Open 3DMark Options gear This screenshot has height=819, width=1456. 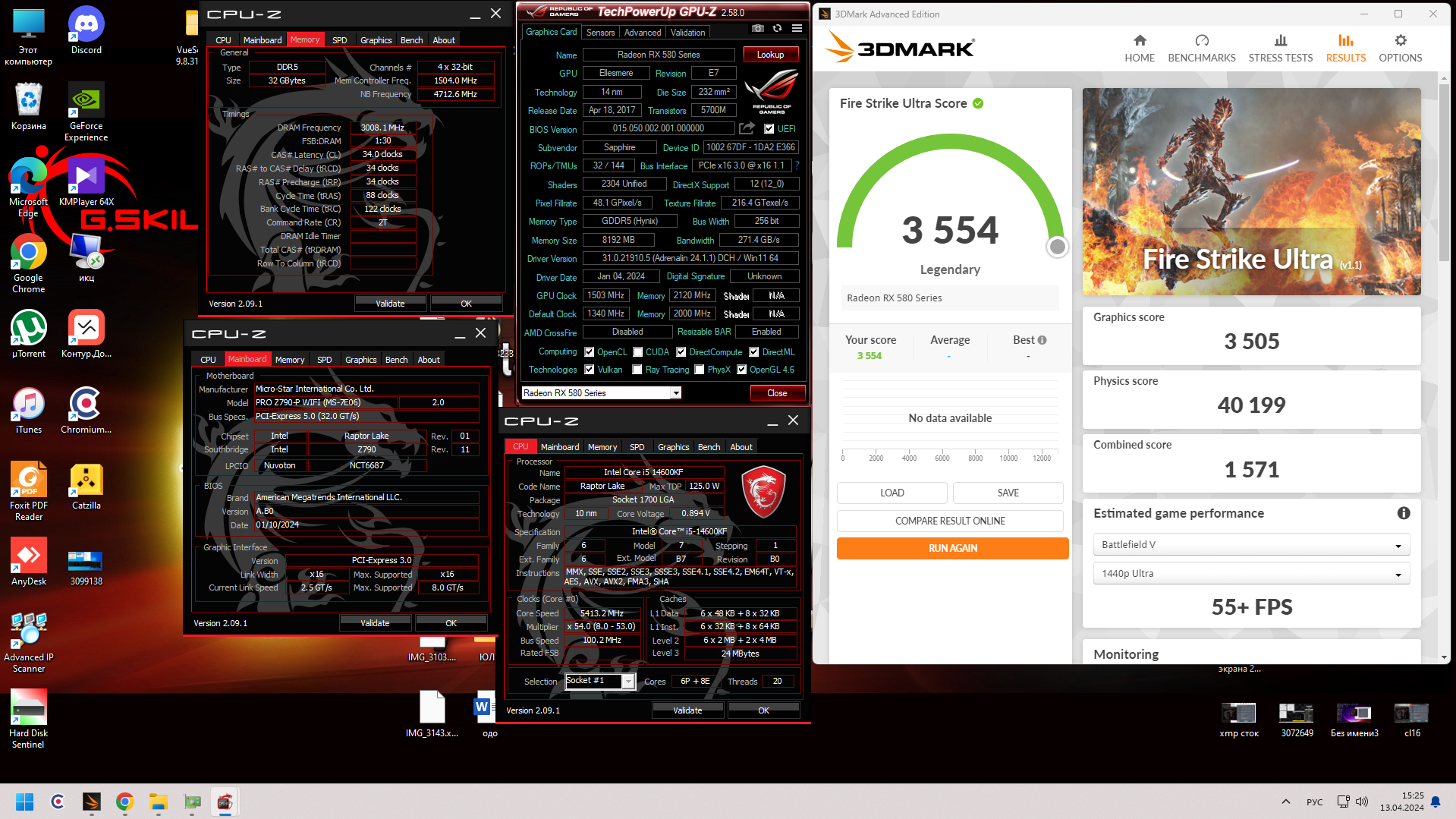(x=1401, y=49)
